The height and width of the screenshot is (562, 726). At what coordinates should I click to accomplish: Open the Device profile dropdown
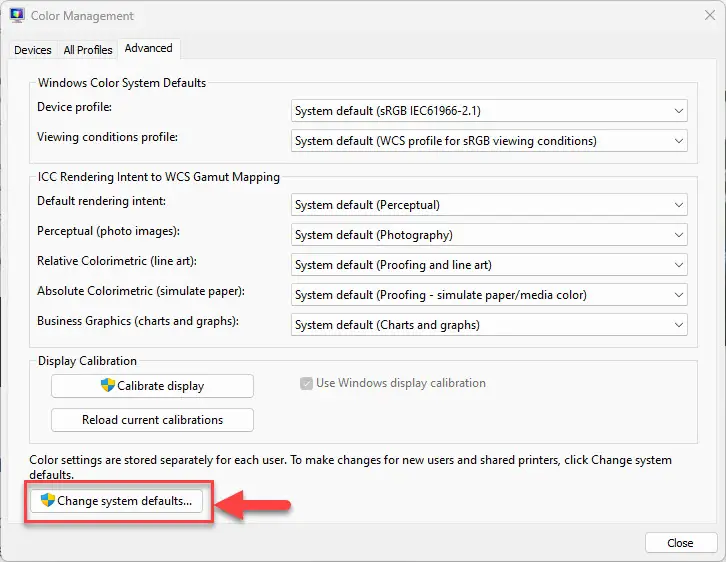point(489,111)
